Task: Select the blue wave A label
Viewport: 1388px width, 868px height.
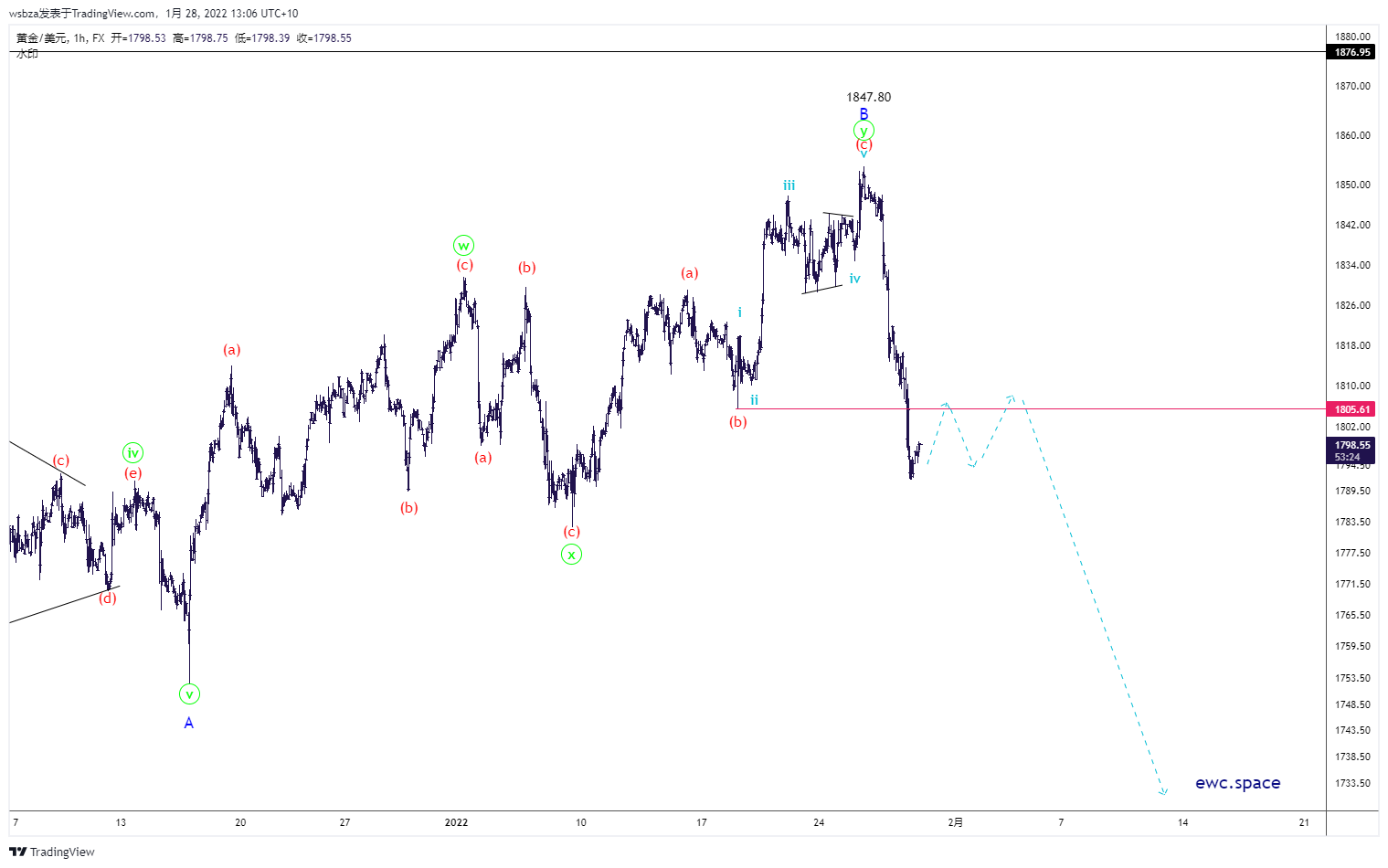Action: pos(189,723)
